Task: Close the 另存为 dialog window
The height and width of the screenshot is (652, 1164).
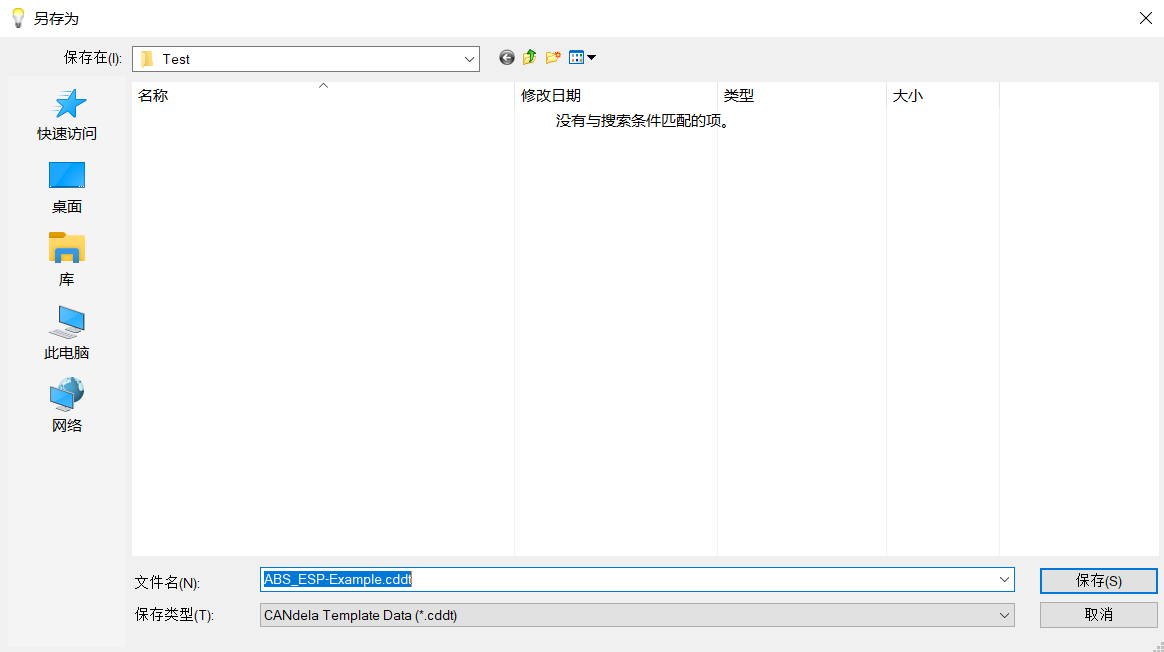Action: [1145, 19]
